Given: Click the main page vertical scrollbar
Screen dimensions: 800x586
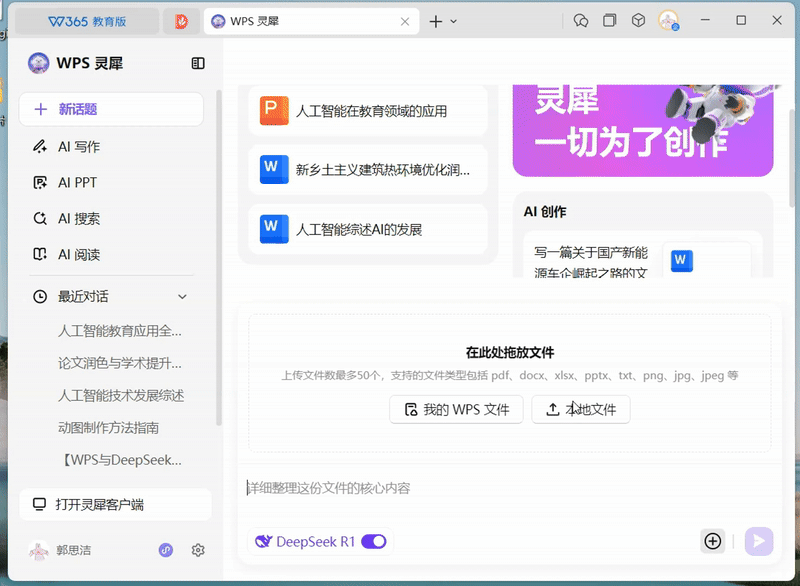Looking at the screenshot, I should click(792, 158).
